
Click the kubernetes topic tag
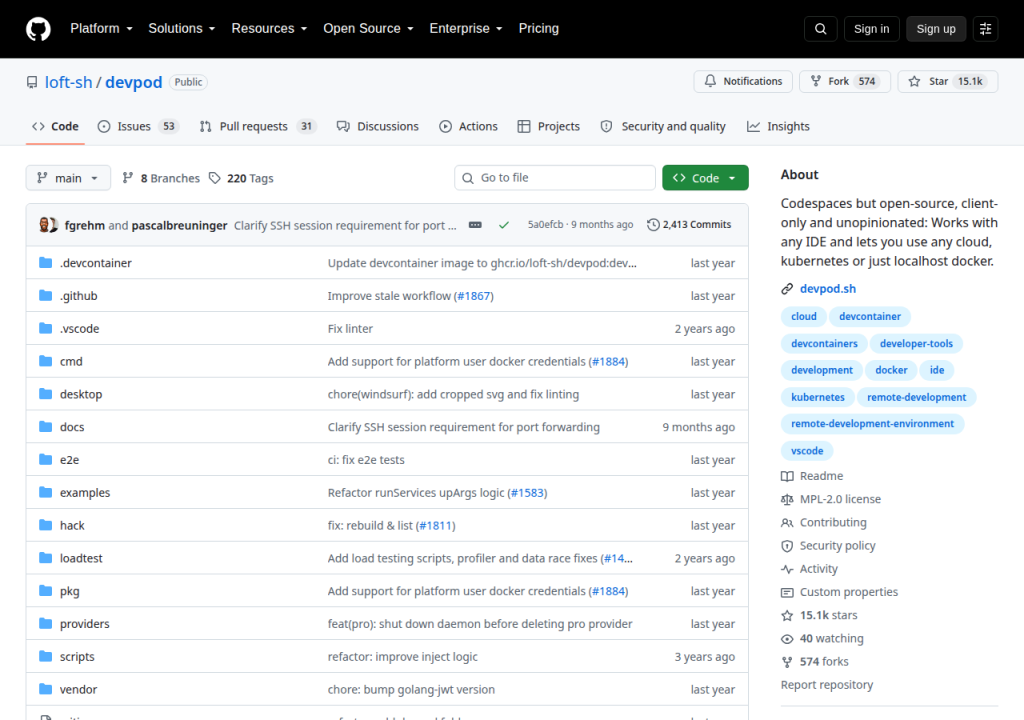pyautogui.click(x=818, y=397)
